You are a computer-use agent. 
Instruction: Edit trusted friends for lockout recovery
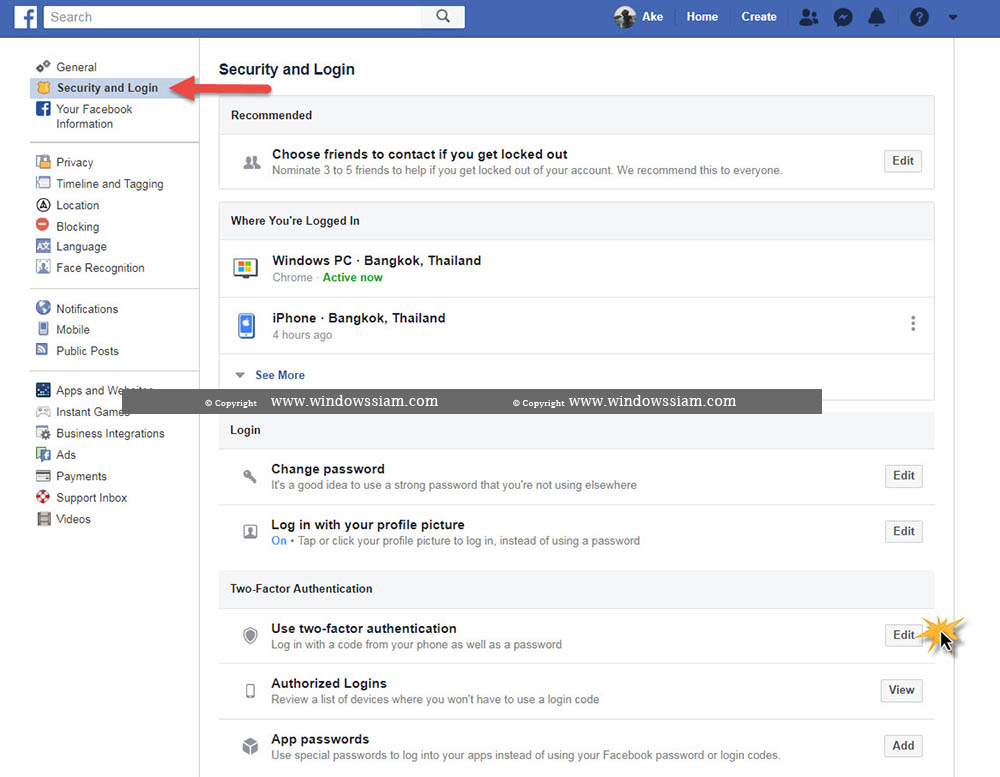(x=902, y=161)
